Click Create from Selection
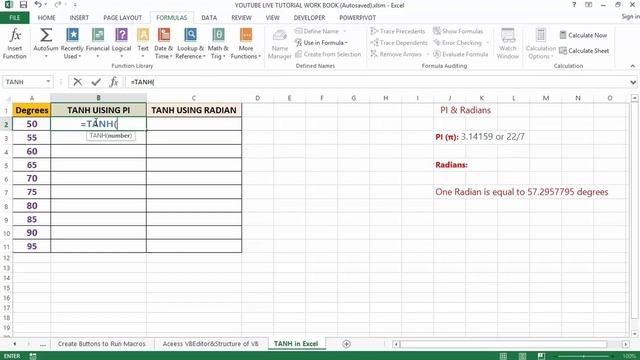640x360 pixels. [x=328, y=54]
